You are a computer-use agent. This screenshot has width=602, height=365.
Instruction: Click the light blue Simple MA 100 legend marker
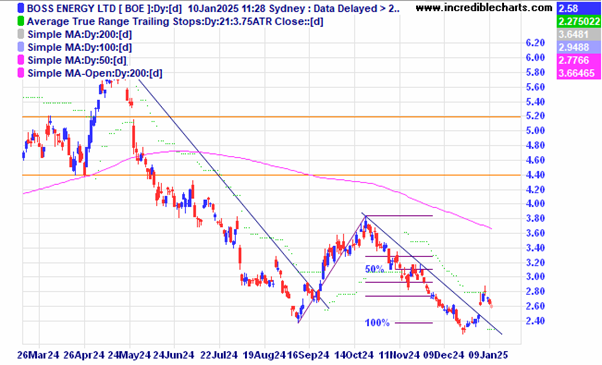pyautogui.click(x=20, y=47)
